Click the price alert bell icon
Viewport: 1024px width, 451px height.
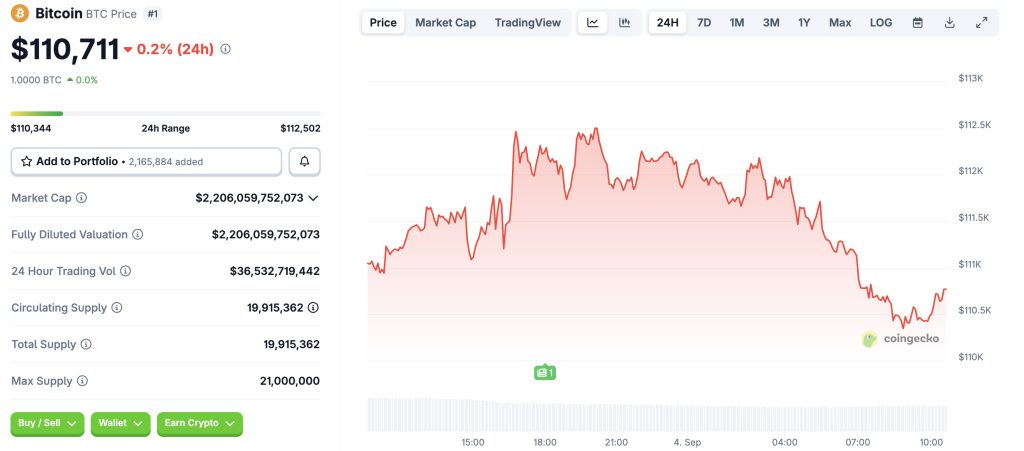click(x=305, y=161)
